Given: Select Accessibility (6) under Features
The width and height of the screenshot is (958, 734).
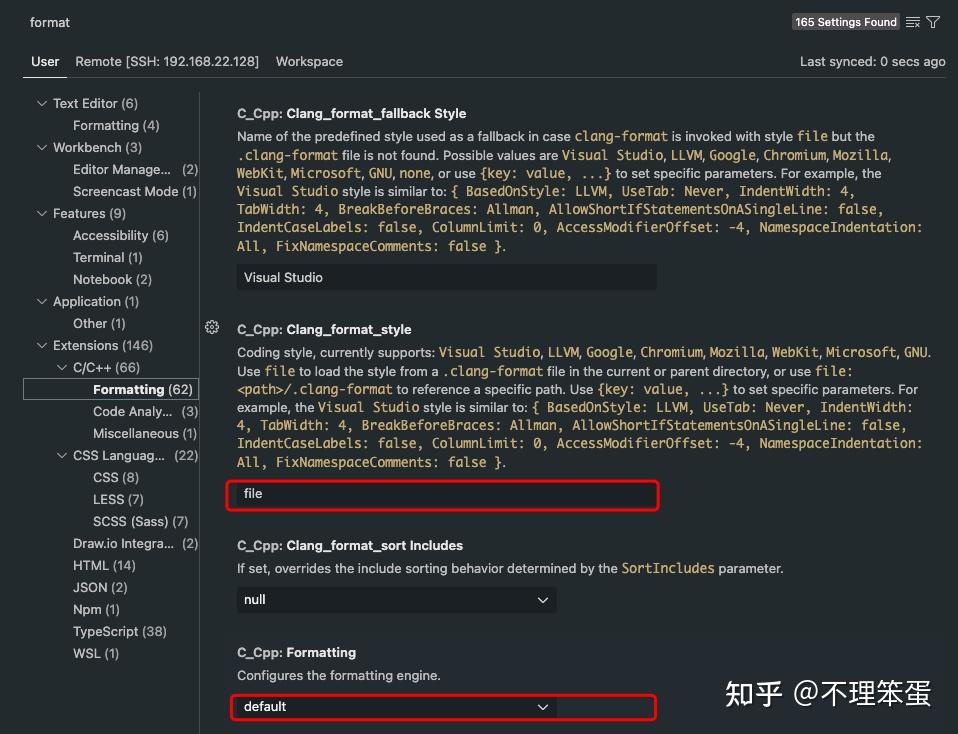Looking at the screenshot, I should [120, 235].
